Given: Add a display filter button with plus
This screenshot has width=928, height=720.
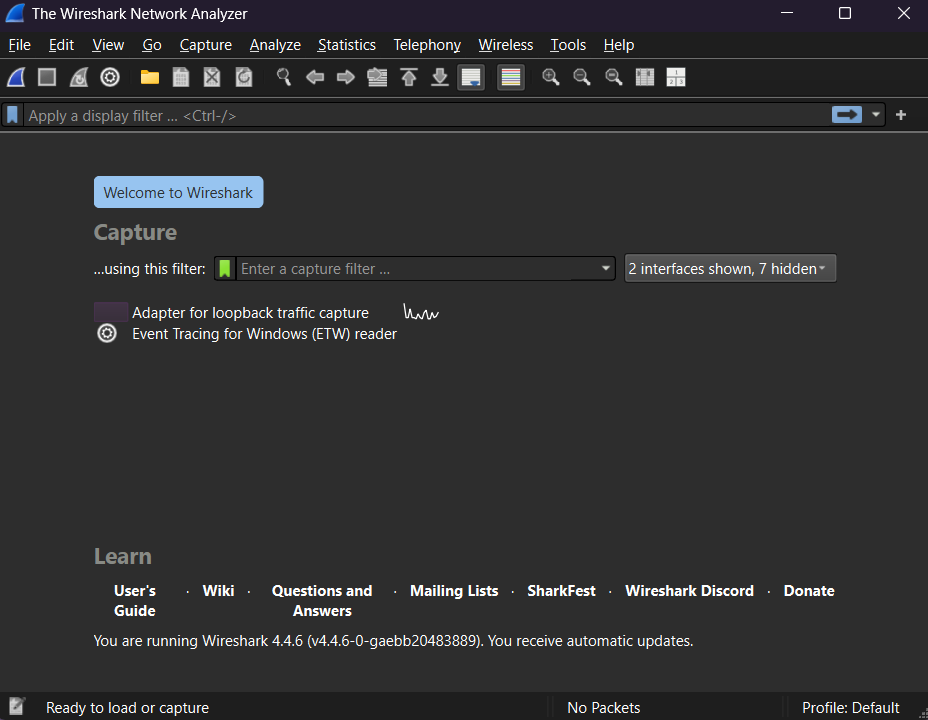Looking at the screenshot, I should pyautogui.click(x=901, y=115).
